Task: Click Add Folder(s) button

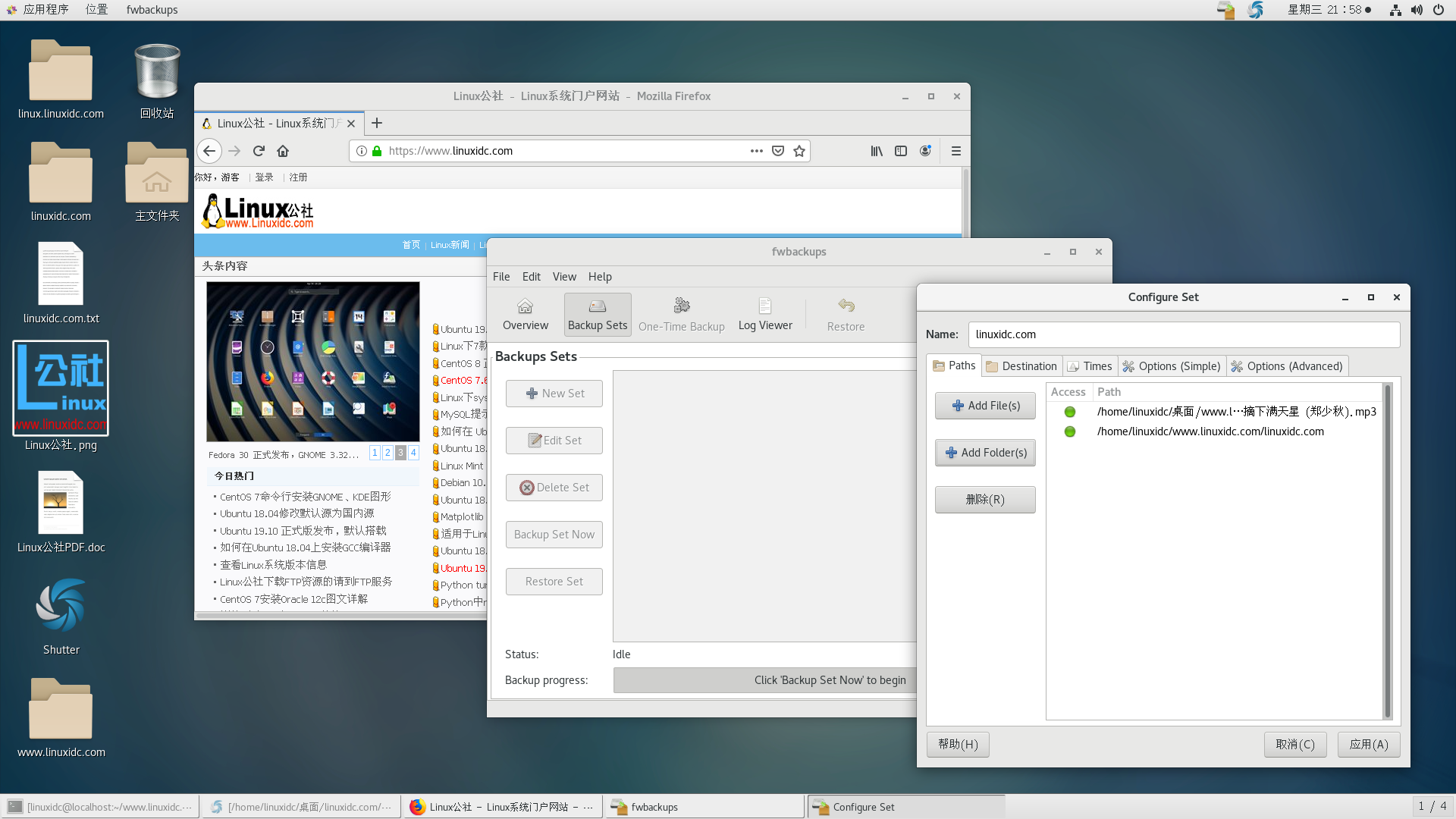Action: pos(985,453)
